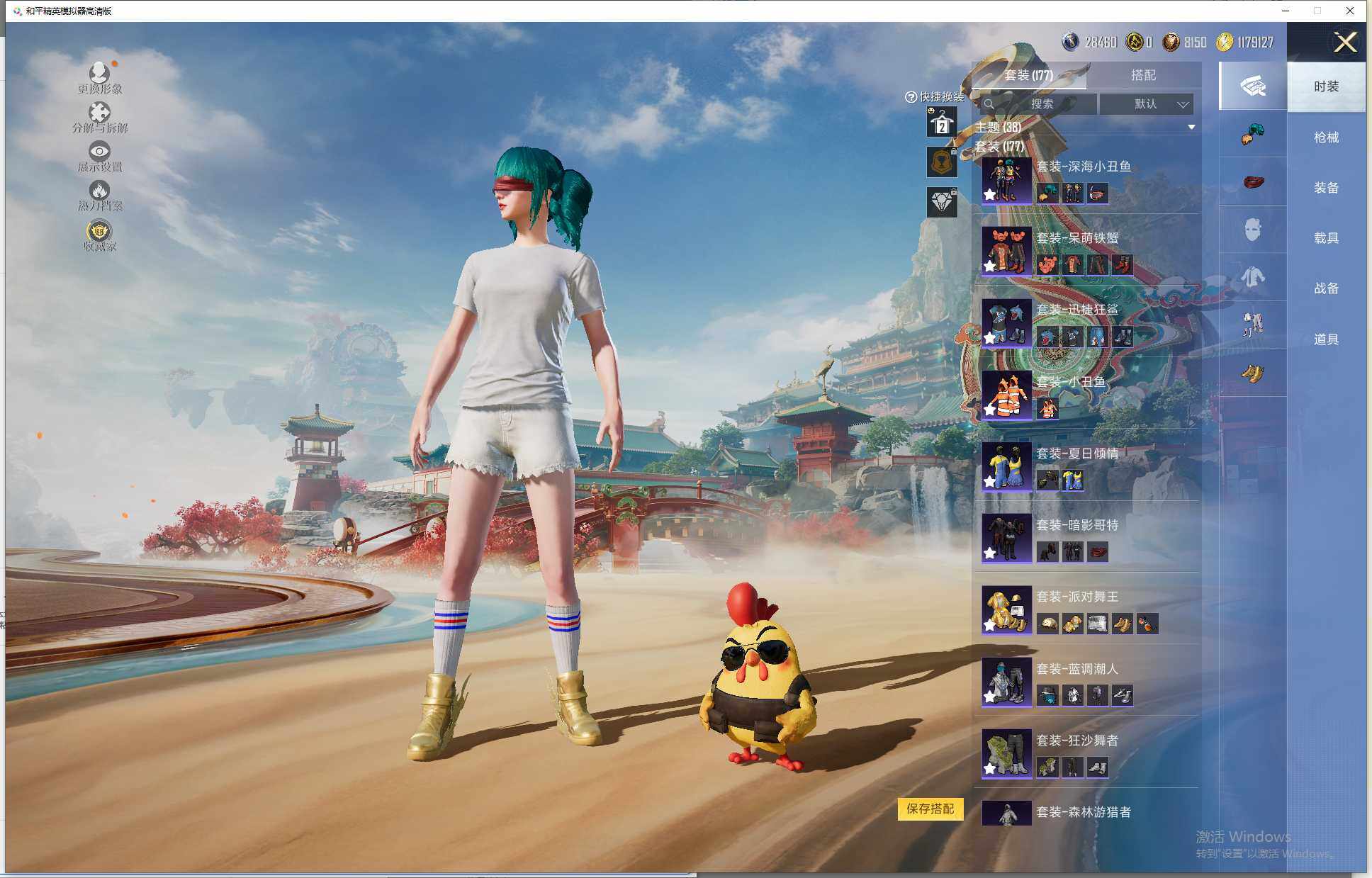This screenshot has height=878, width=1372.
Task: Toggle favorite star on 套装-派对舞王
Action: tap(989, 625)
